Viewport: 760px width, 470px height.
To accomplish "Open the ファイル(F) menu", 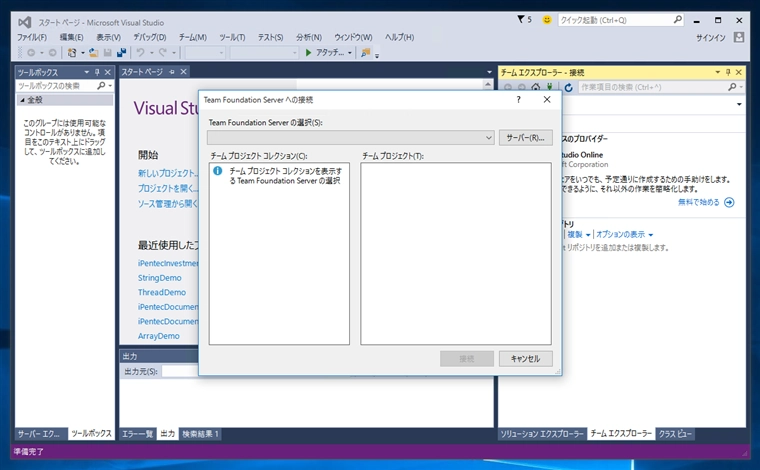I will [32, 37].
